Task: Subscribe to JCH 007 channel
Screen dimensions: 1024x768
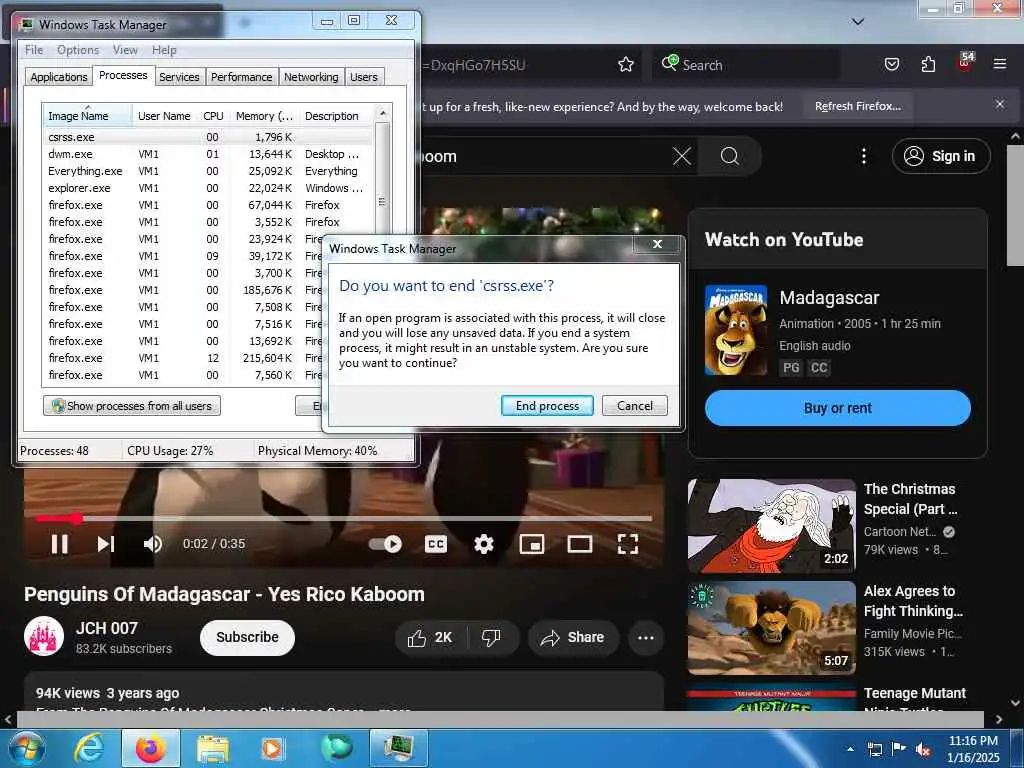Action: click(x=247, y=637)
